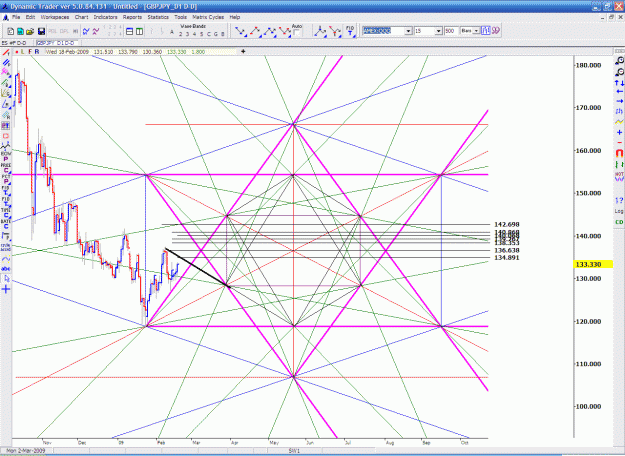This screenshot has width=625, height=456.
Task: Click the floppy disk Save icon
Action: click(41, 31)
